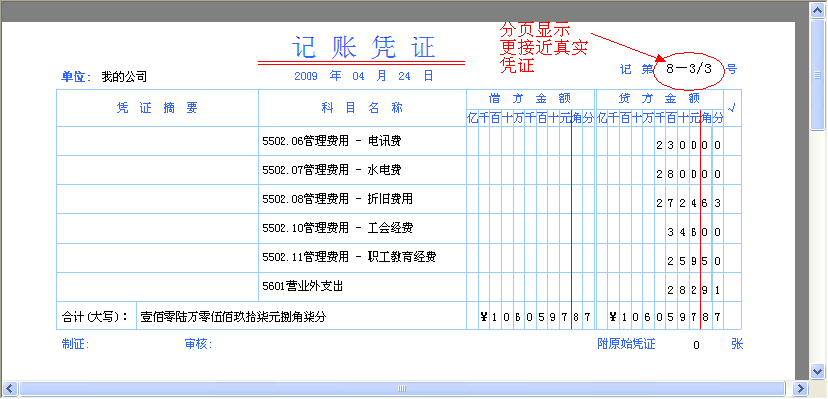
Task: Click the horizontal scrollbar right arrow
Action: (x=800, y=388)
